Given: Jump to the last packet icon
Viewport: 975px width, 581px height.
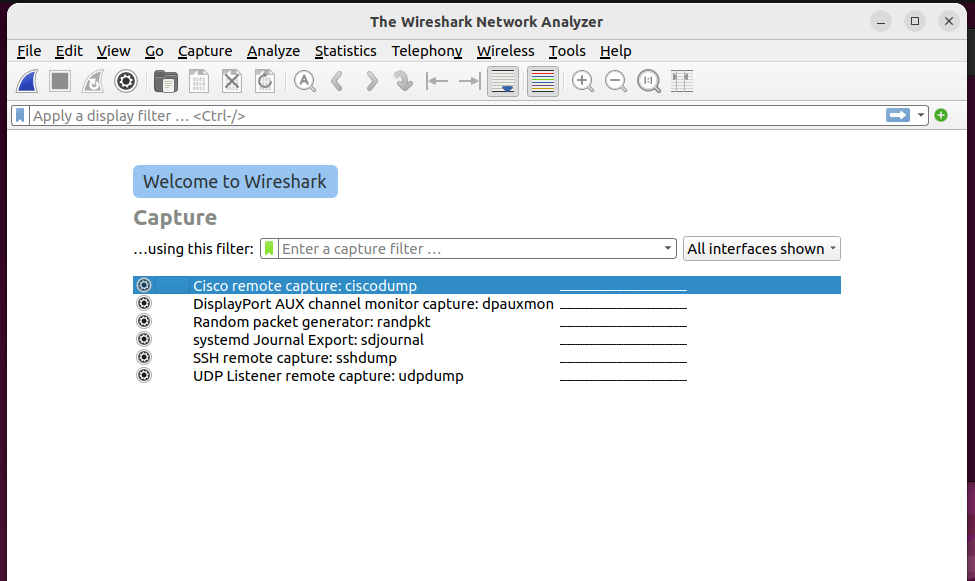Looking at the screenshot, I should coord(470,81).
